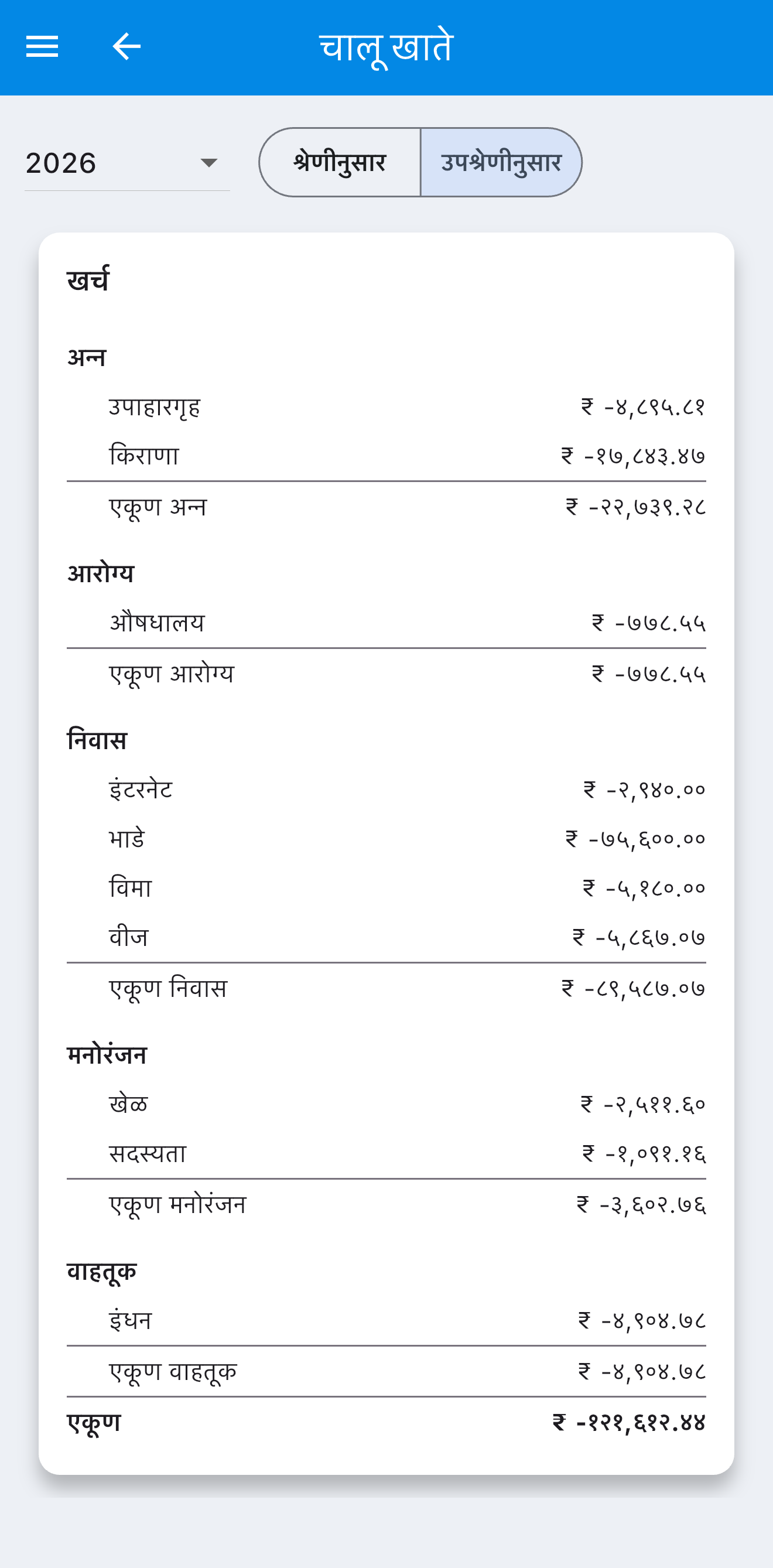Tap the चालू खाते title
The image size is (773, 1568).
[x=386, y=47]
